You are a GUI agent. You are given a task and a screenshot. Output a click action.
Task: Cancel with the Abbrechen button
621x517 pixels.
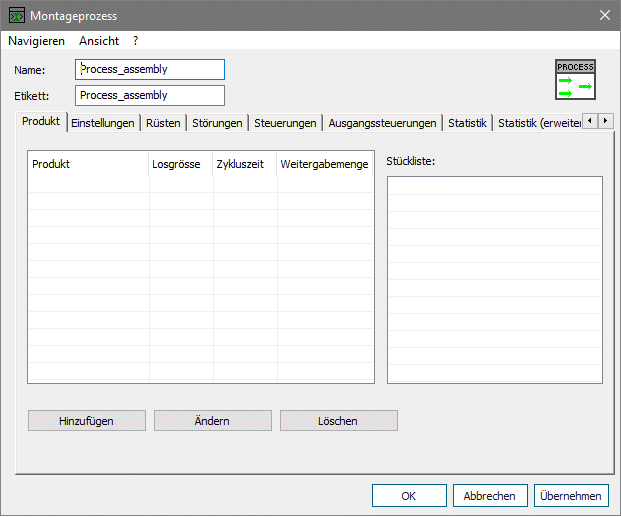pyautogui.click(x=490, y=496)
